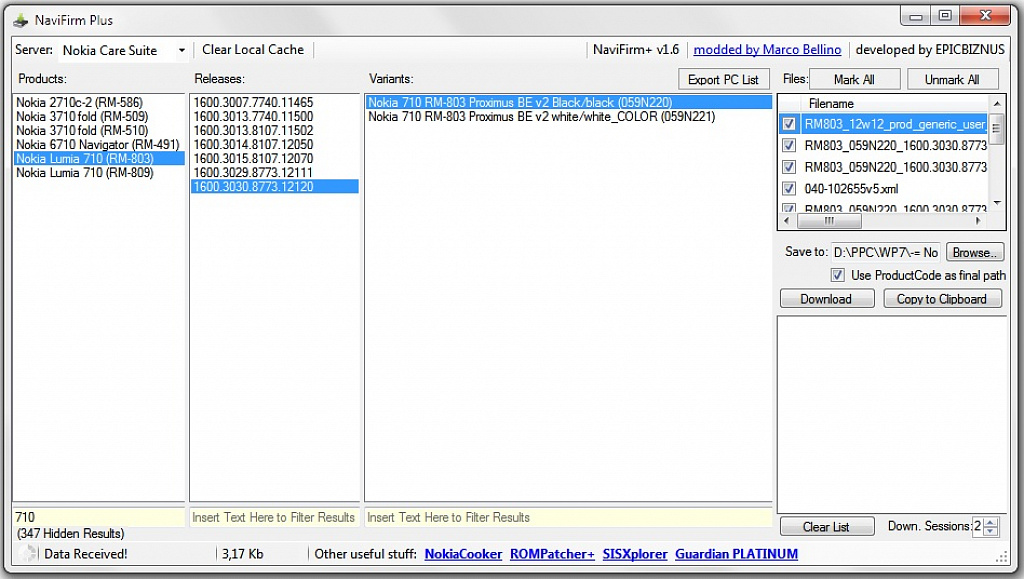Uncheck the RM803_12w12_prod_generic_user file checkbox
The height and width of the screenshot is (579, 1024).
pos(789,123)
